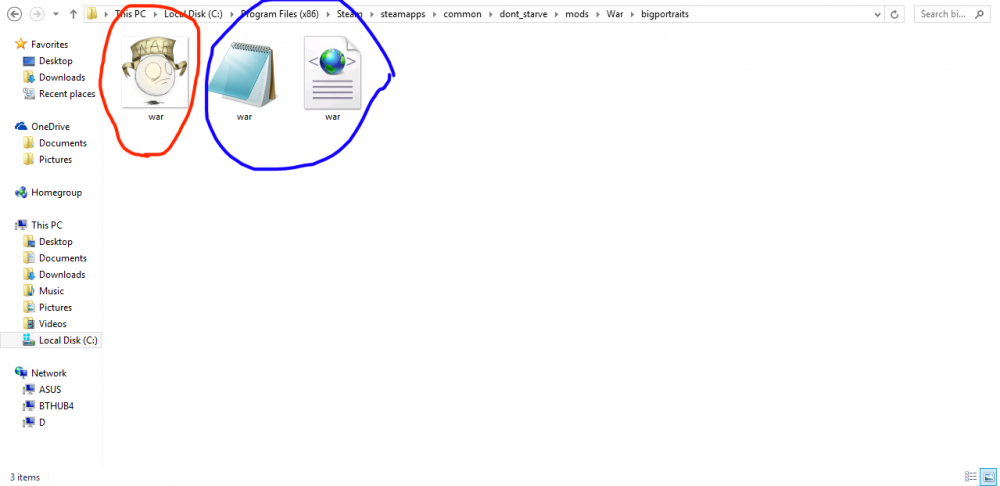Click common in the address path

462,14
